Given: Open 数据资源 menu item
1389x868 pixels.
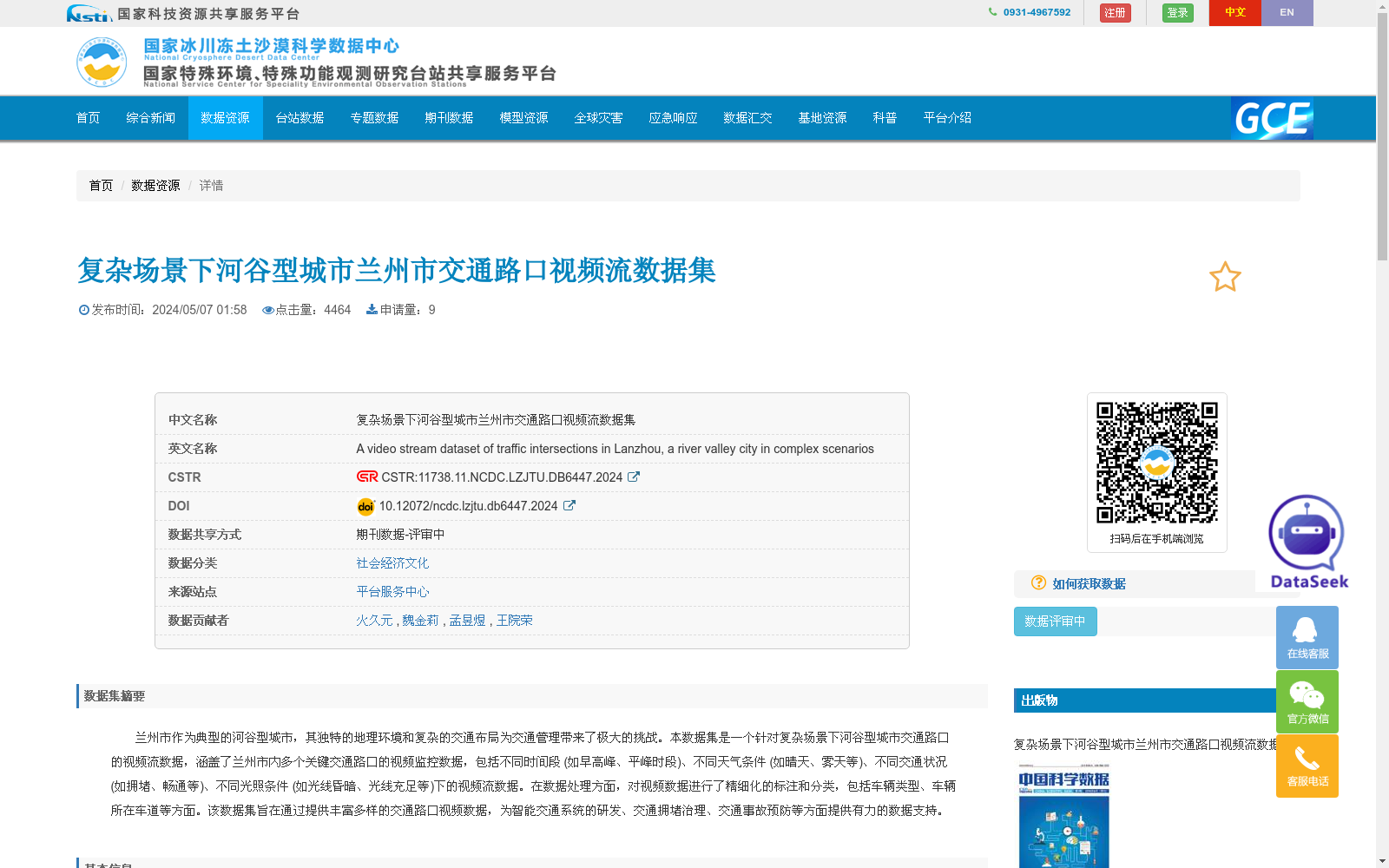Looking at the screenshot, I should (226, 118).
